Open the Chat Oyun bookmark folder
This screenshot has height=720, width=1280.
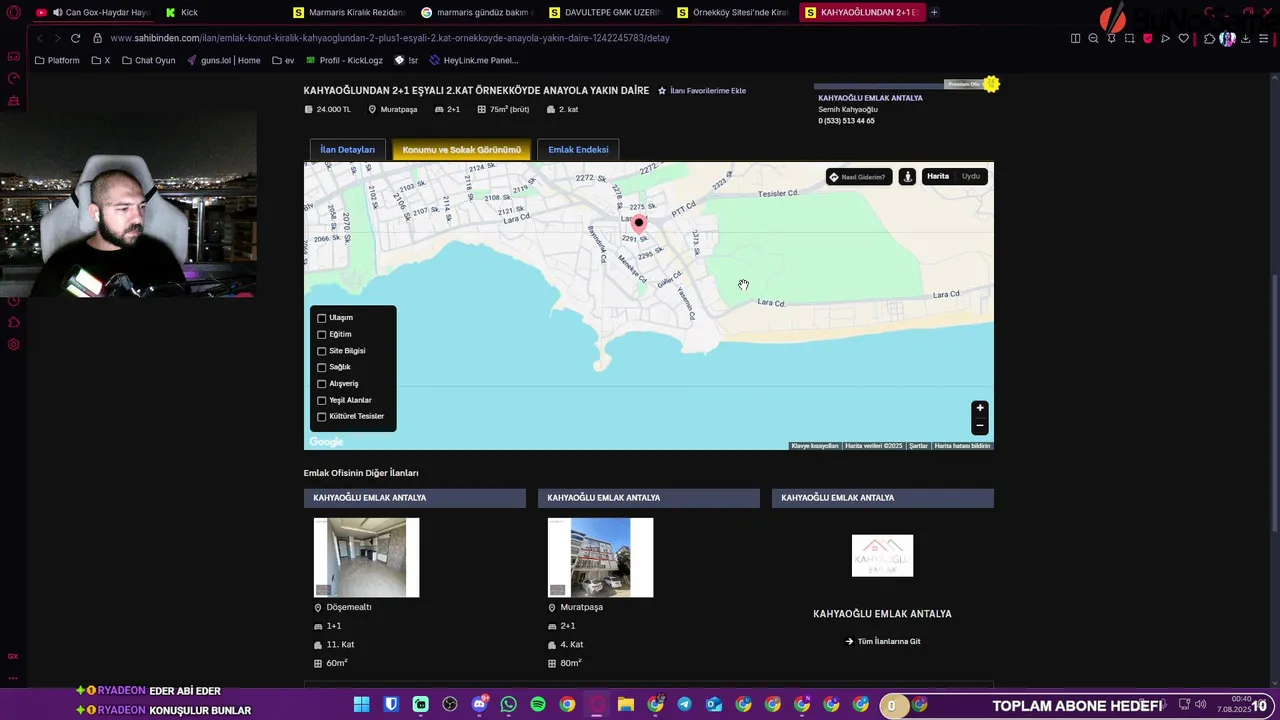click(x=148, y=60)
